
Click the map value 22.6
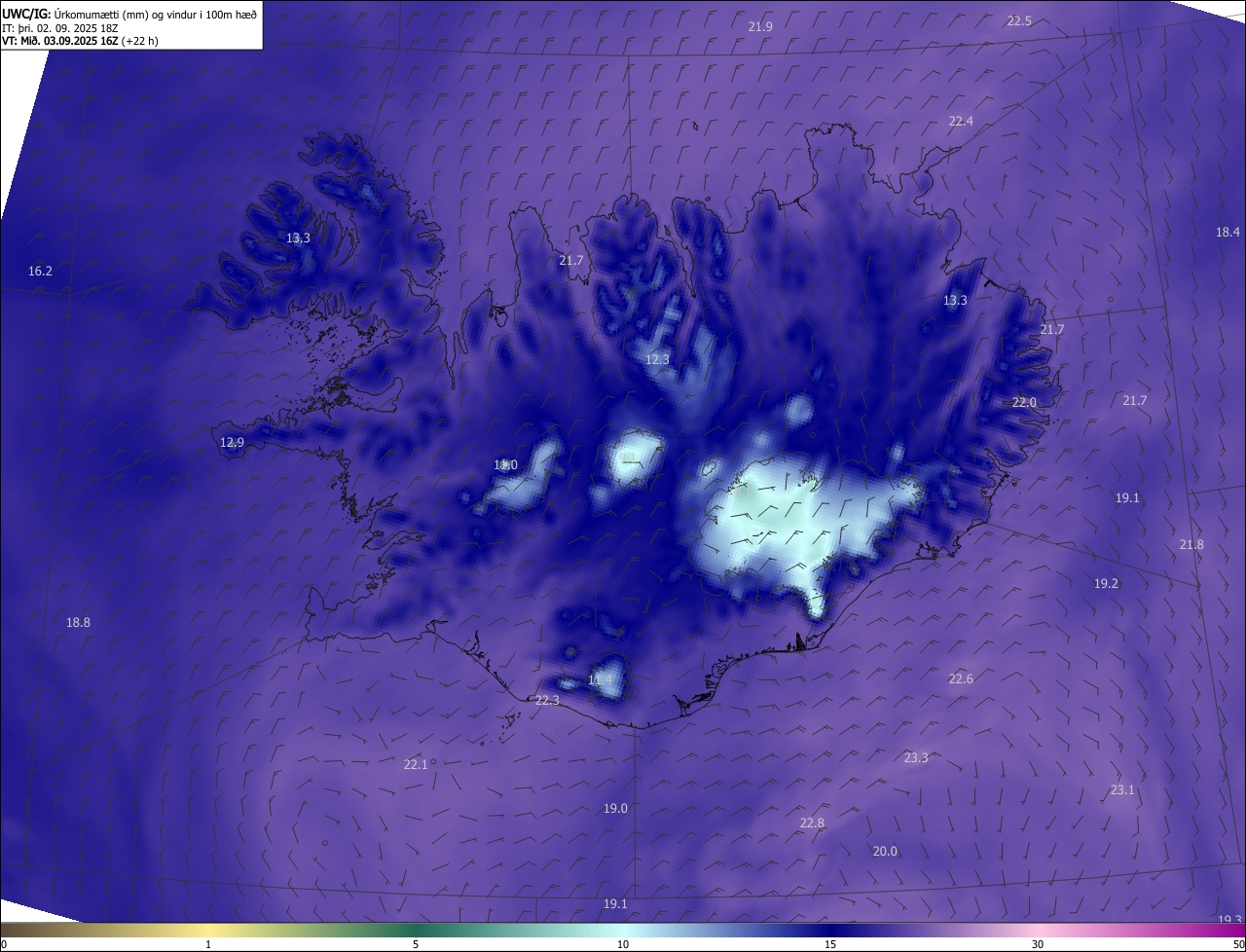[961, 678]
